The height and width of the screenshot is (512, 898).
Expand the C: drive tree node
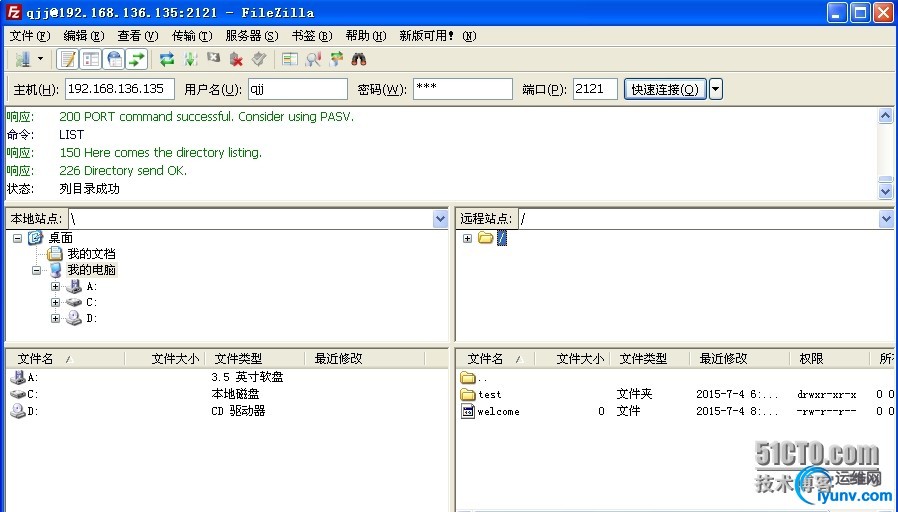56,302
